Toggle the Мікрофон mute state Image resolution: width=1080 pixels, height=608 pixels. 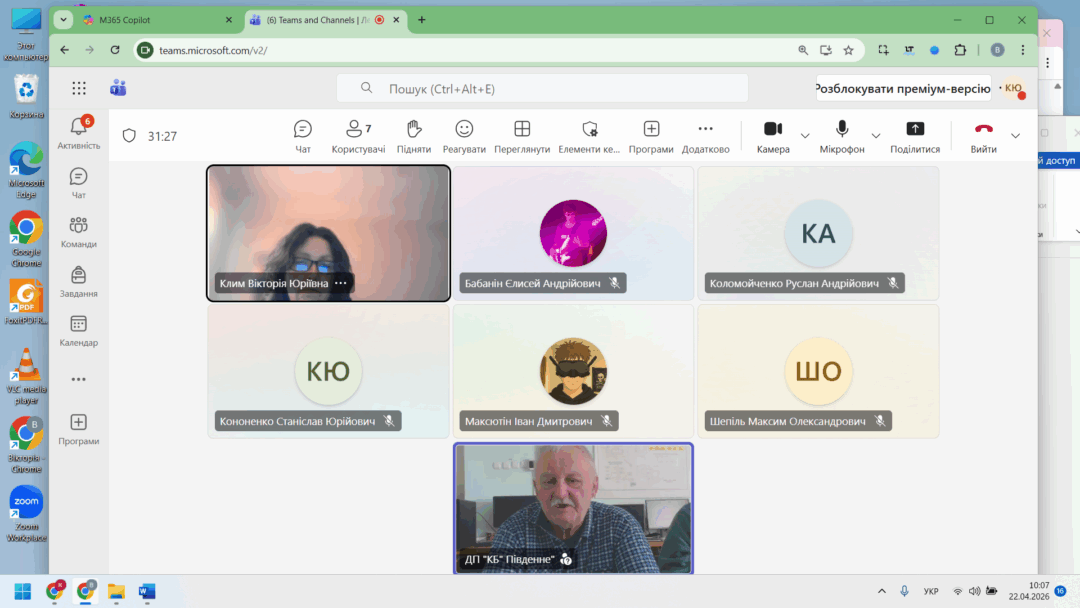pyautogui.click(x=842, y=135)
